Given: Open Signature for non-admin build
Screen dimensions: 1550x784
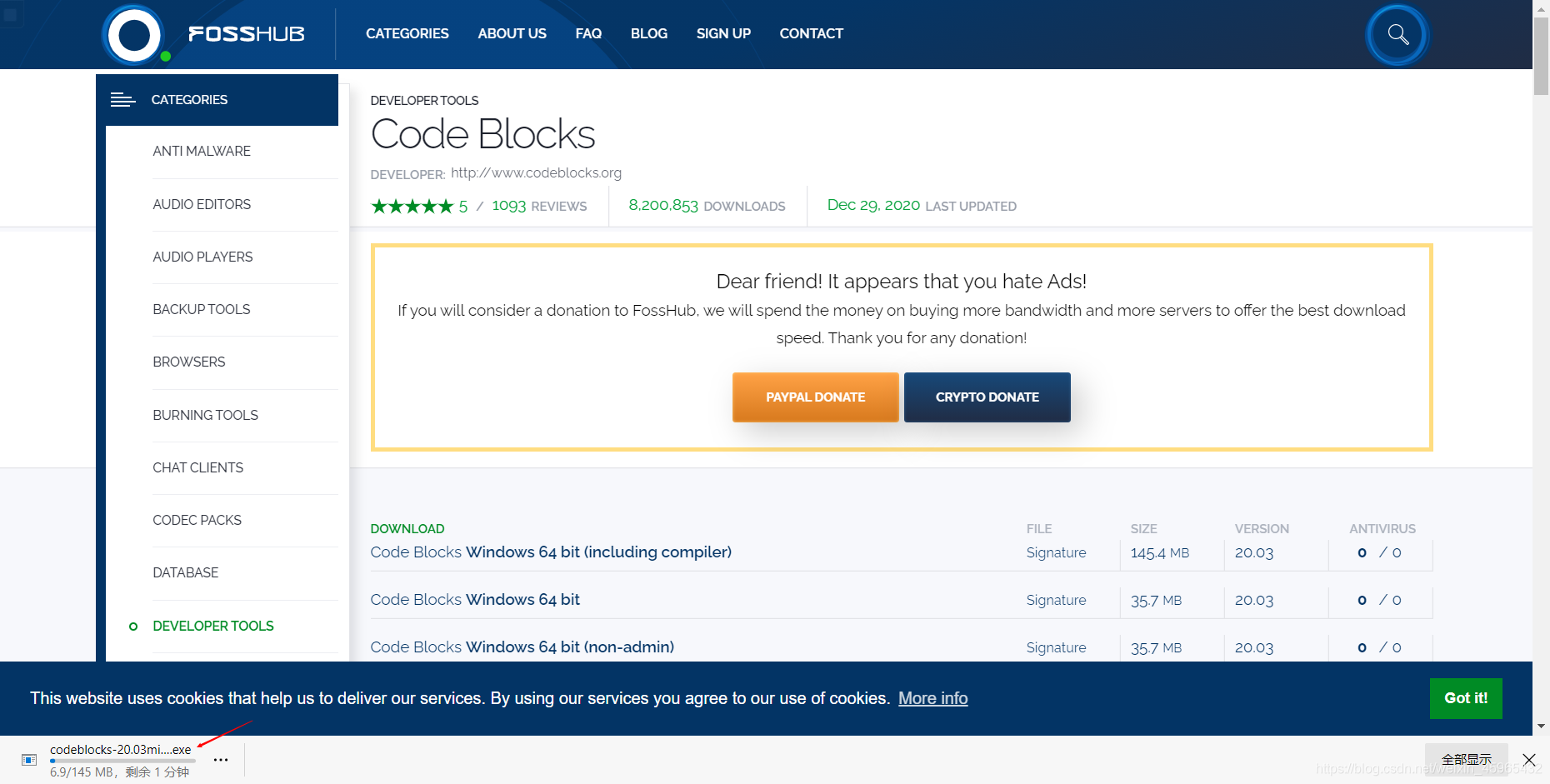Looking at the screenshot, I should pos(1056,647).
